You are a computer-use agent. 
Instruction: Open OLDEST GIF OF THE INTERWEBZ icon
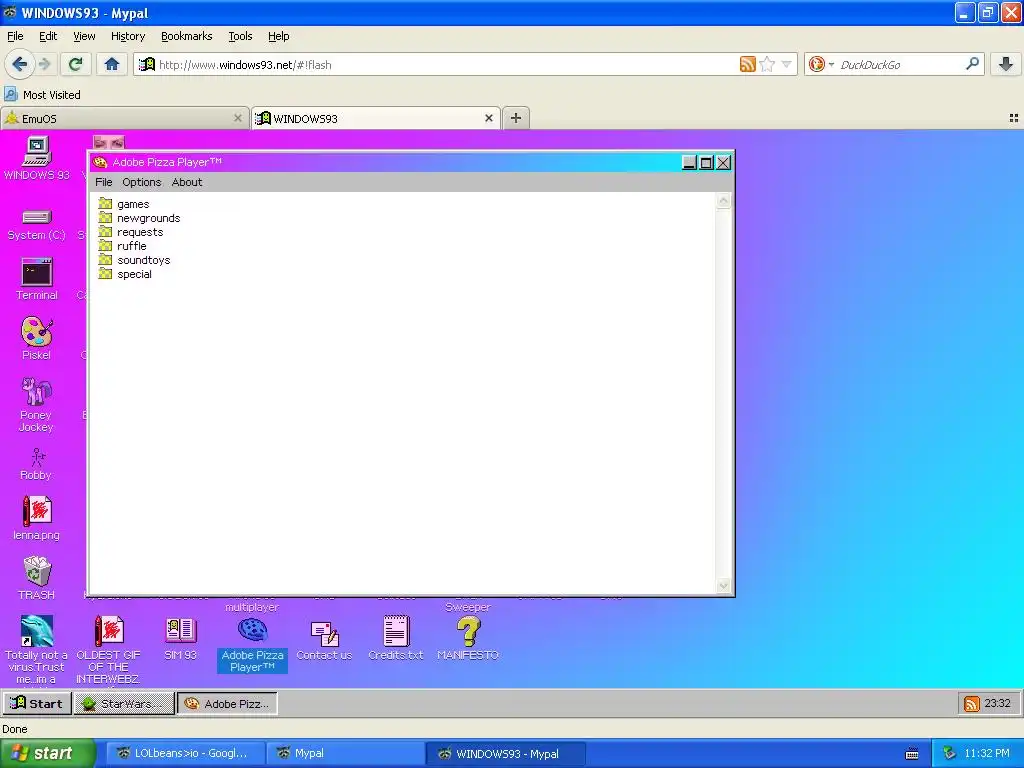[108, 649]
